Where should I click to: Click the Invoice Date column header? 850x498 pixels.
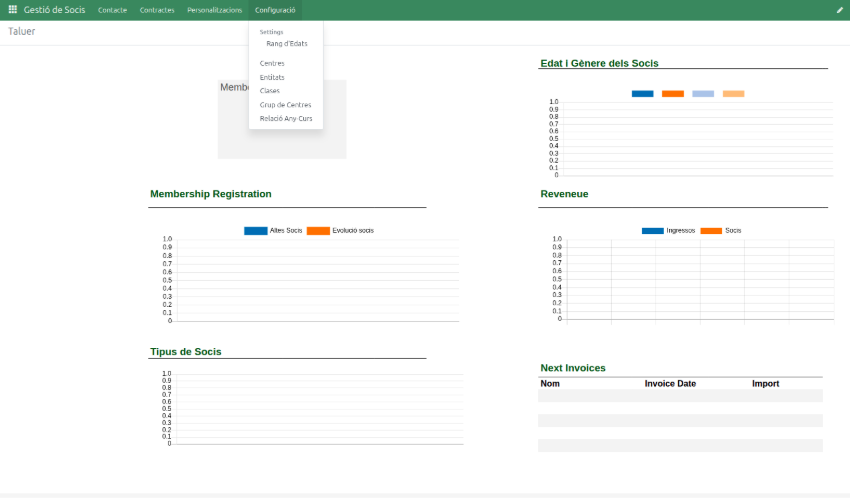[670, 383]
